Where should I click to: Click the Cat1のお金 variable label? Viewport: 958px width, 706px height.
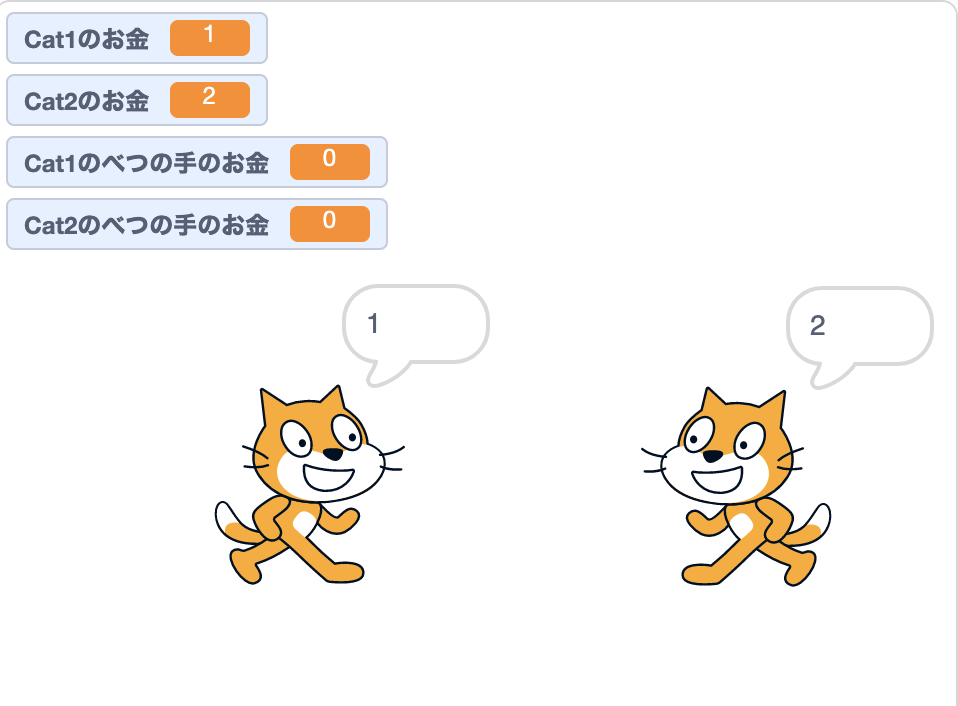click(x=86, y=39)
